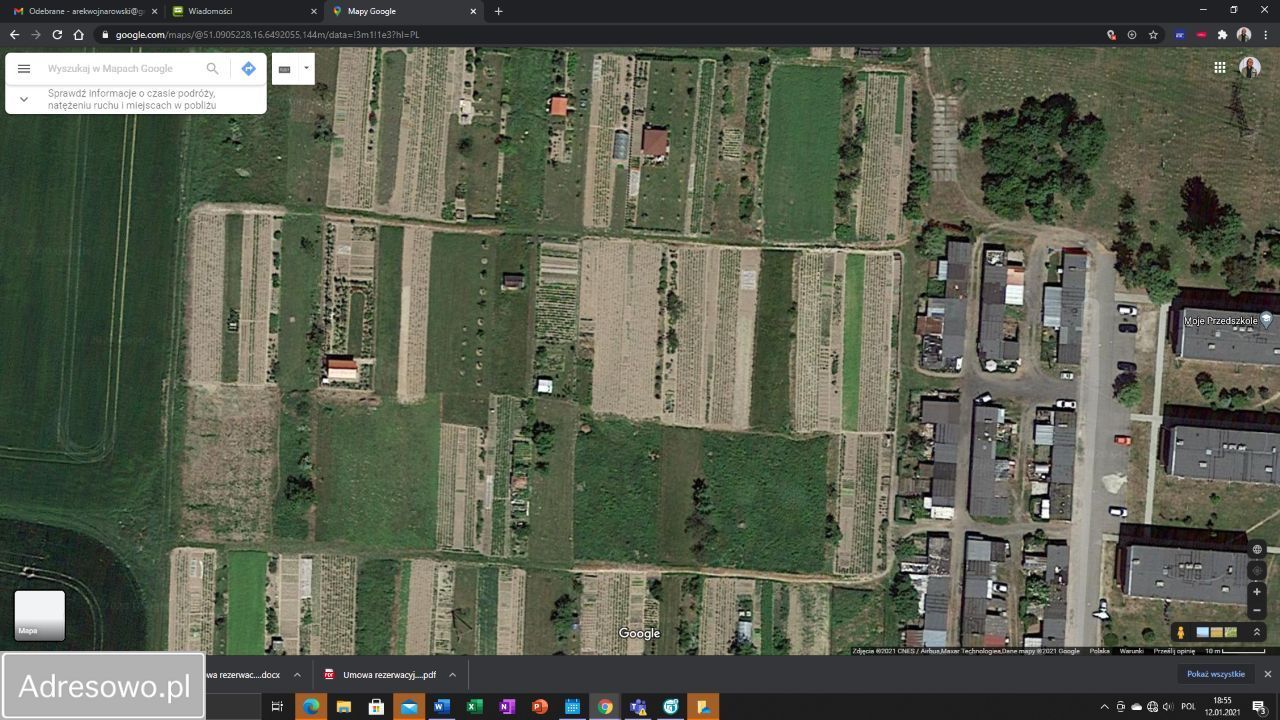Expand the imagery panel with double chevron
Screen dimensions: 1280x720
1257,632
